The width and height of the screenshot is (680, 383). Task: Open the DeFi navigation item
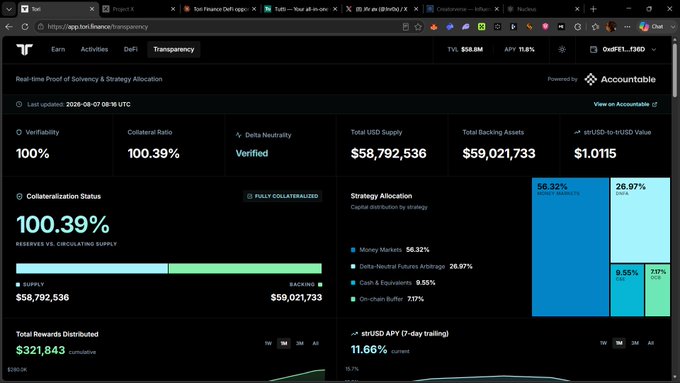tap(131, 49)
